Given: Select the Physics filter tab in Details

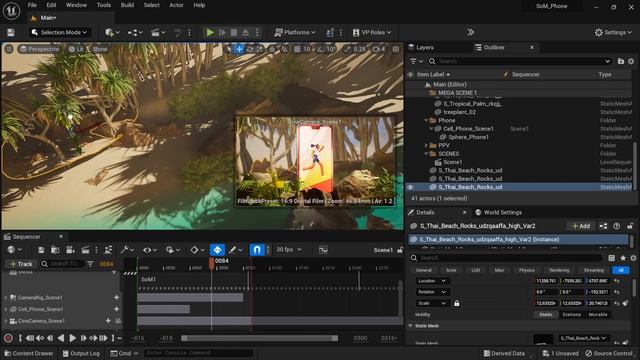Looking at the screenshot, I should coord(527,270).
